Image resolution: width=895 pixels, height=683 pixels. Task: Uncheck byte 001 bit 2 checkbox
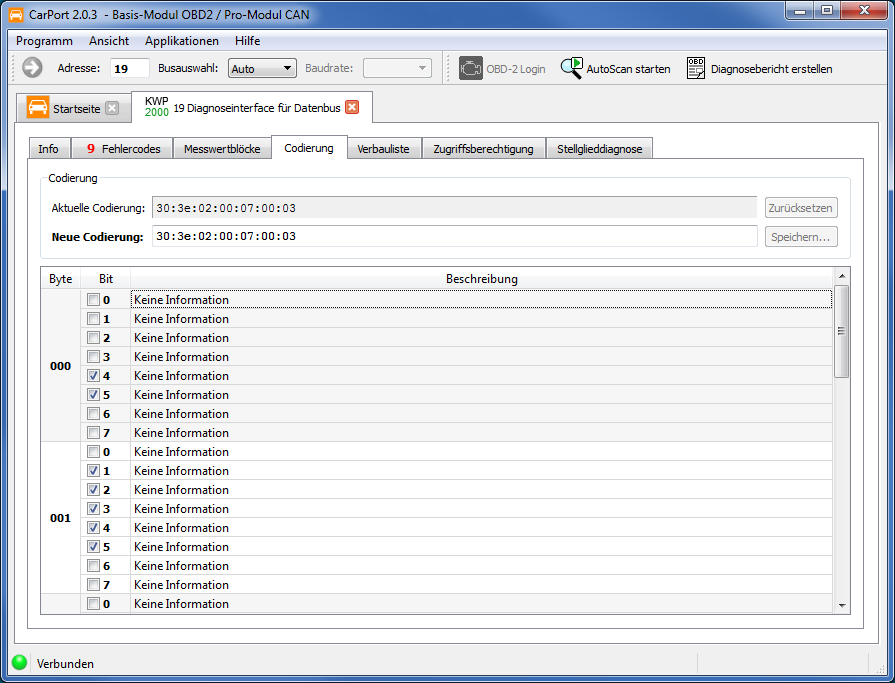click(x=94, y=490)
